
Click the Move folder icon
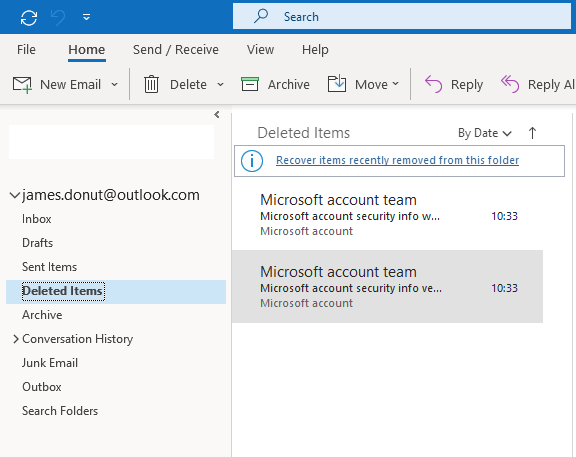point(336,83)
